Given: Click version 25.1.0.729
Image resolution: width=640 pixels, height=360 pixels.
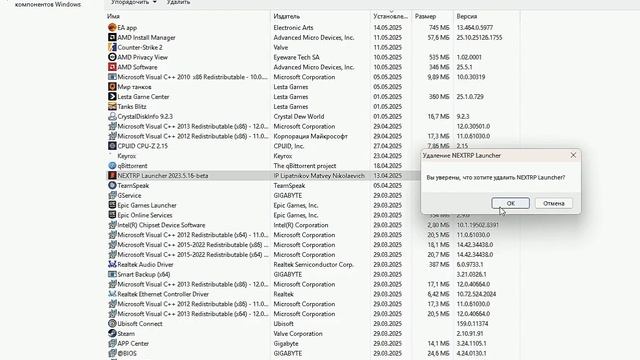Looking at the screenshot, I should (x=470, y=96).
